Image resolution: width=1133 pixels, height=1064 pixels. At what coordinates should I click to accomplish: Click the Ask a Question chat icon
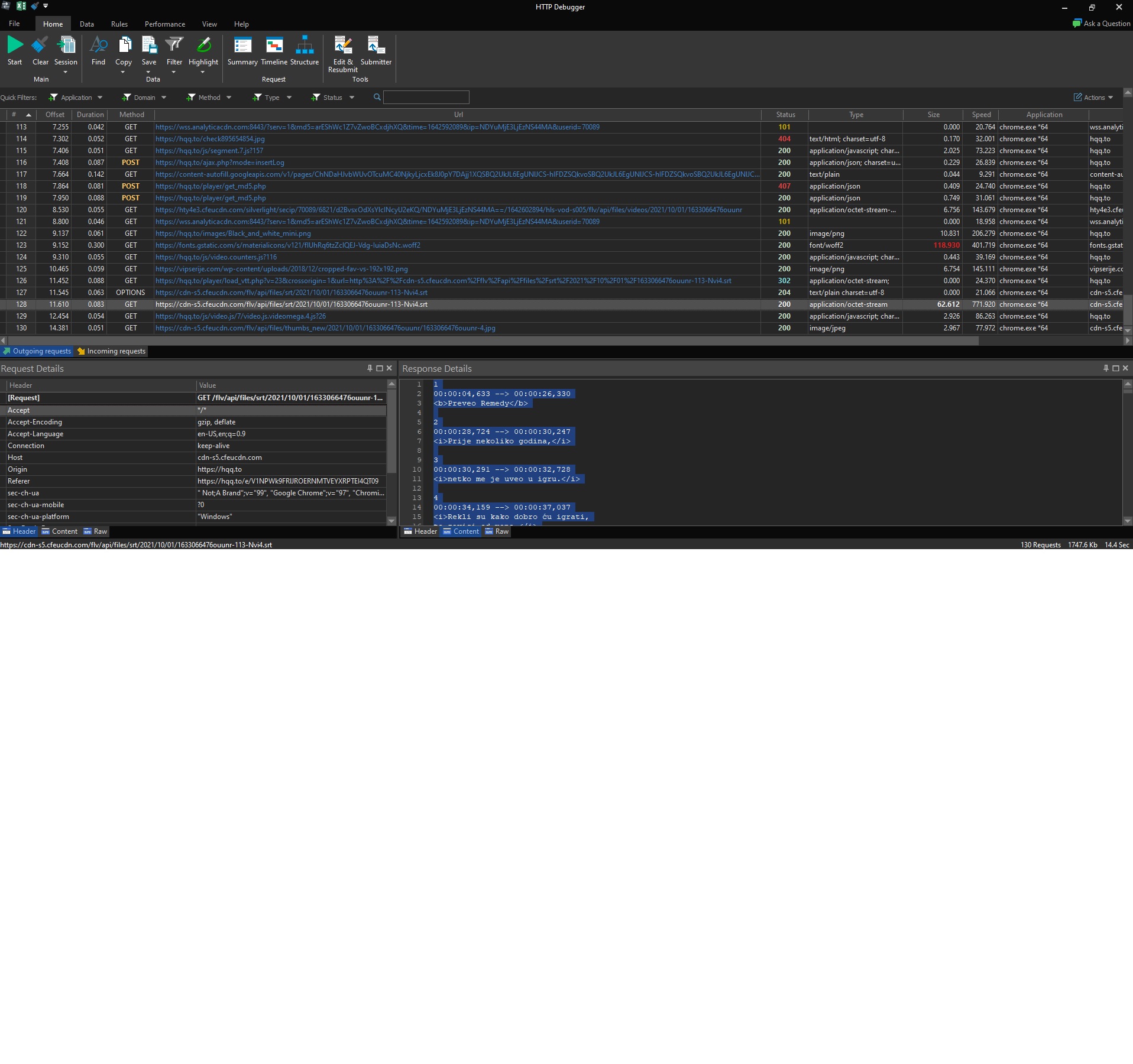(1077, 24)
